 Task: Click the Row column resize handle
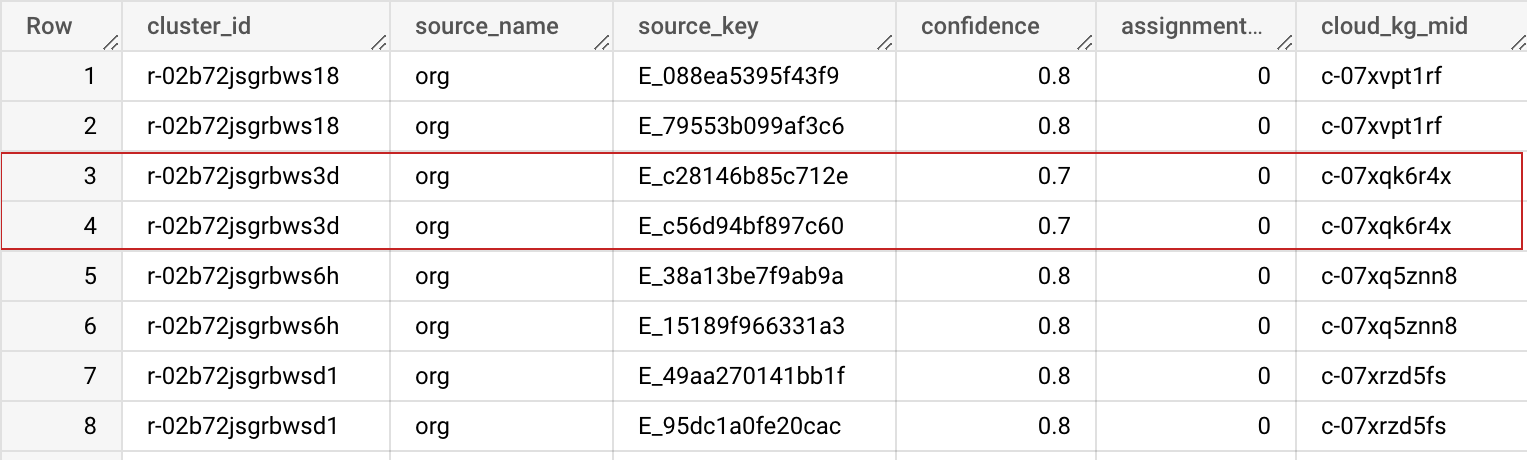pyautogui.click(x=110, y=42)
